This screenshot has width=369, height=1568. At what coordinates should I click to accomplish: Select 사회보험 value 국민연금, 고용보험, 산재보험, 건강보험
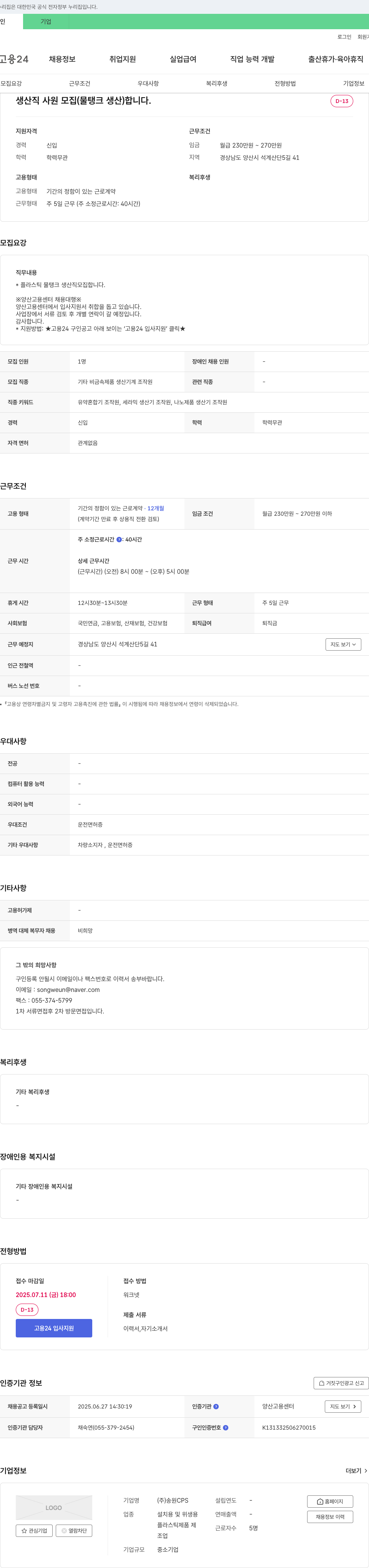pos(122,623)
